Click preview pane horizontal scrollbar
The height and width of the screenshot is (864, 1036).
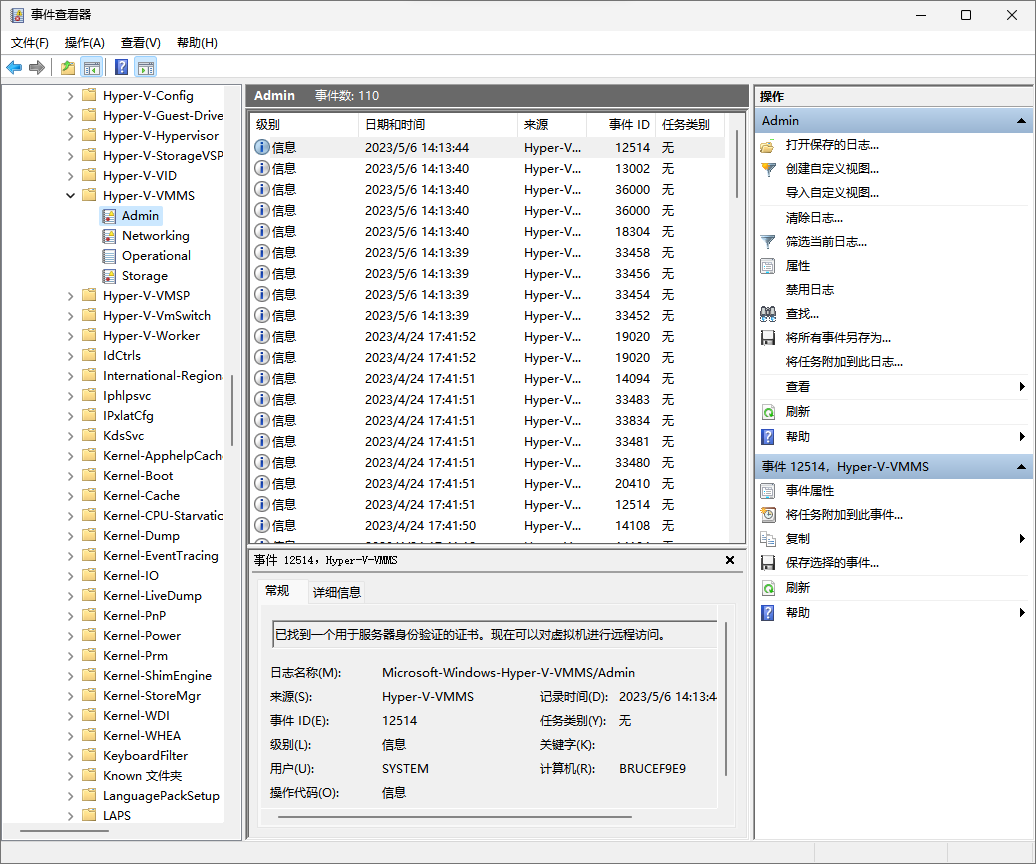pyautogui.click(x=455, y=817)
